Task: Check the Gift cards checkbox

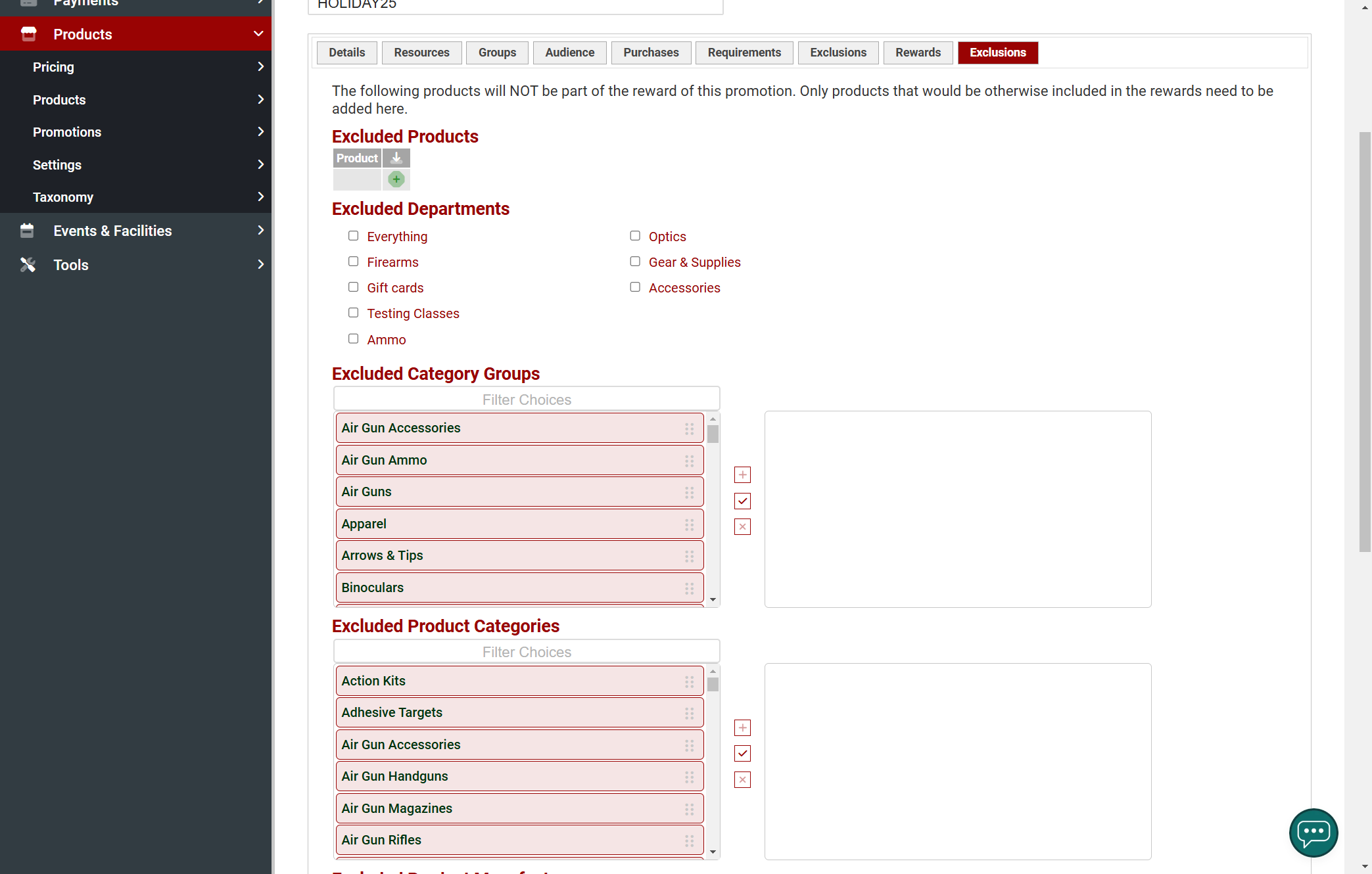Action: pyautogui.click(x=354, y=287)
